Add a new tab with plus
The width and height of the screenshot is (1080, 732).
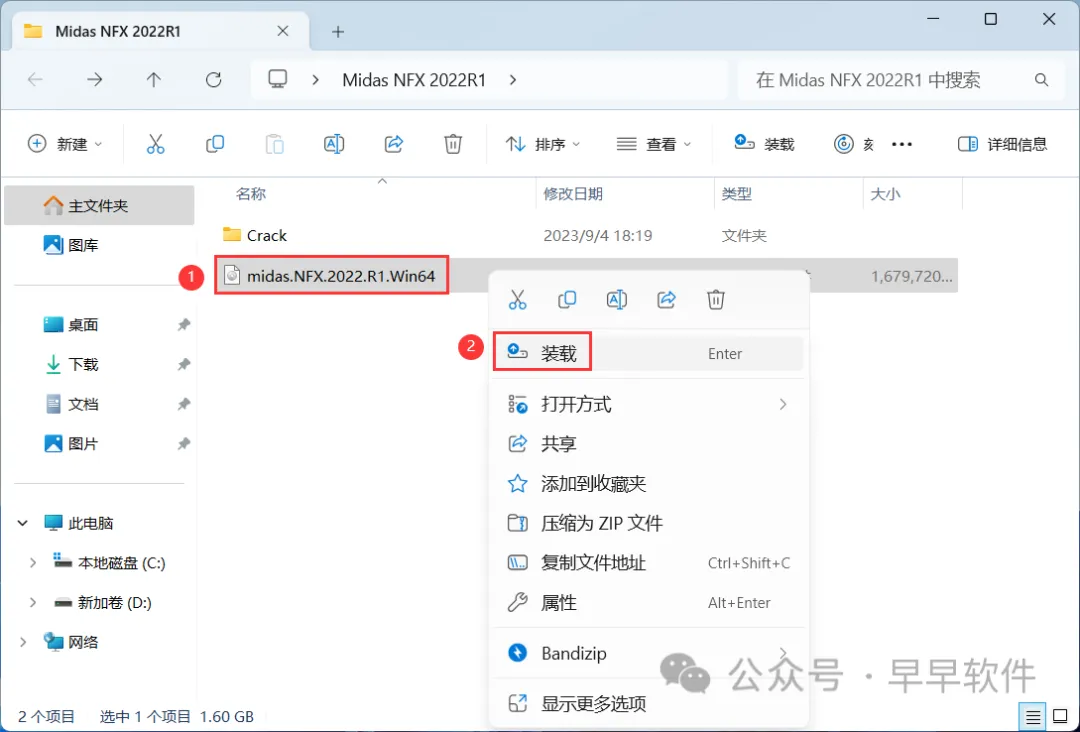[338, 32]
